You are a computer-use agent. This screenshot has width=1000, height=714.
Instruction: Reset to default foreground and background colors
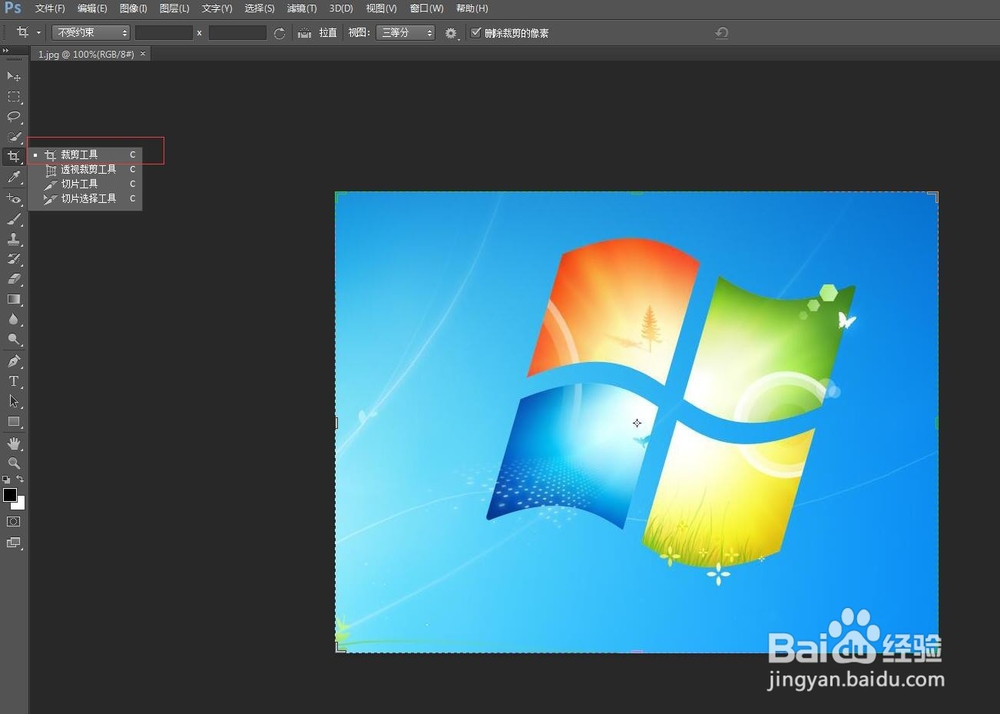[6, 479]
